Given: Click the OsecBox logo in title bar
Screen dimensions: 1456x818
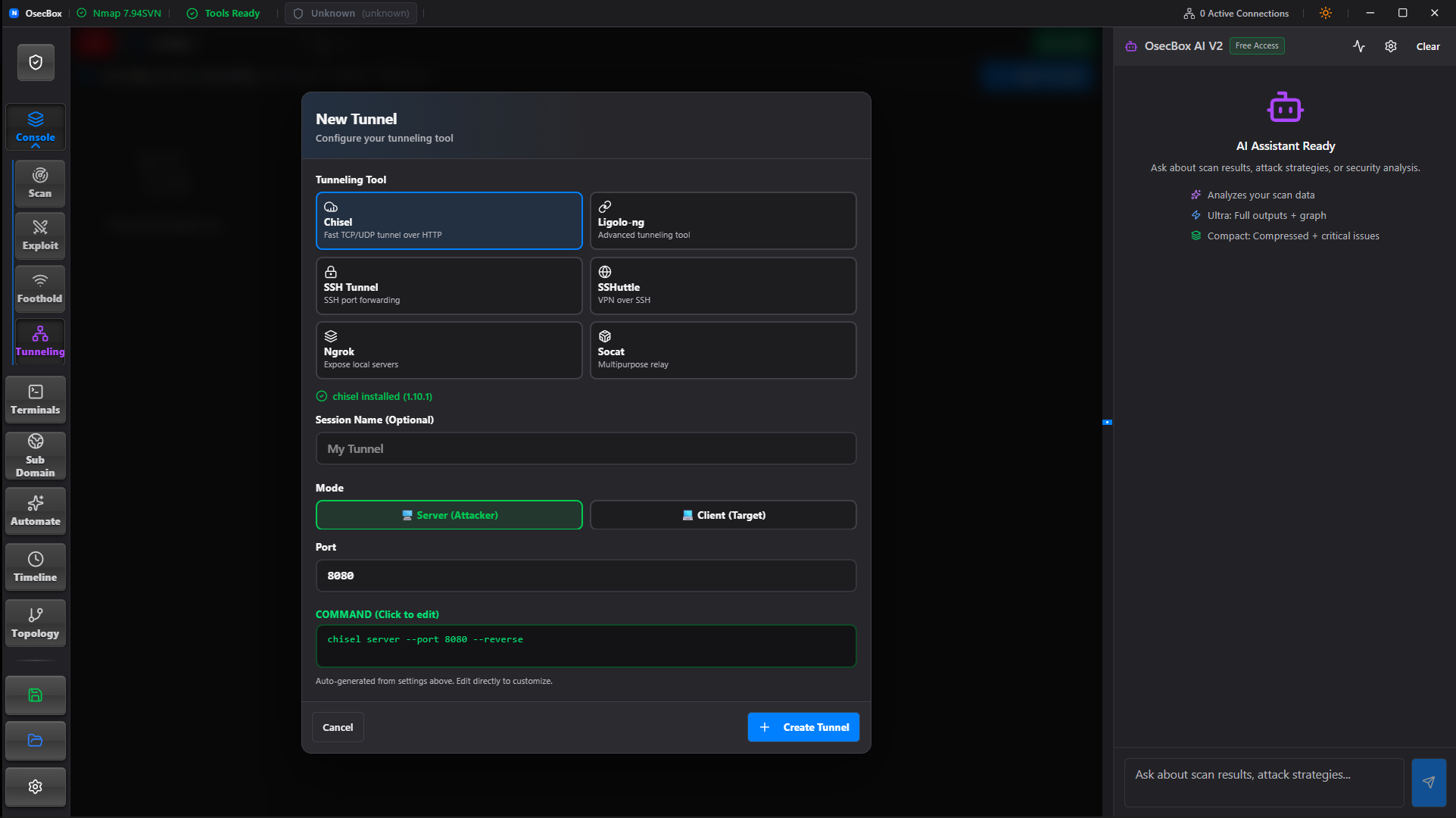Looking at the screenshot, I should [x=14, y=14].
